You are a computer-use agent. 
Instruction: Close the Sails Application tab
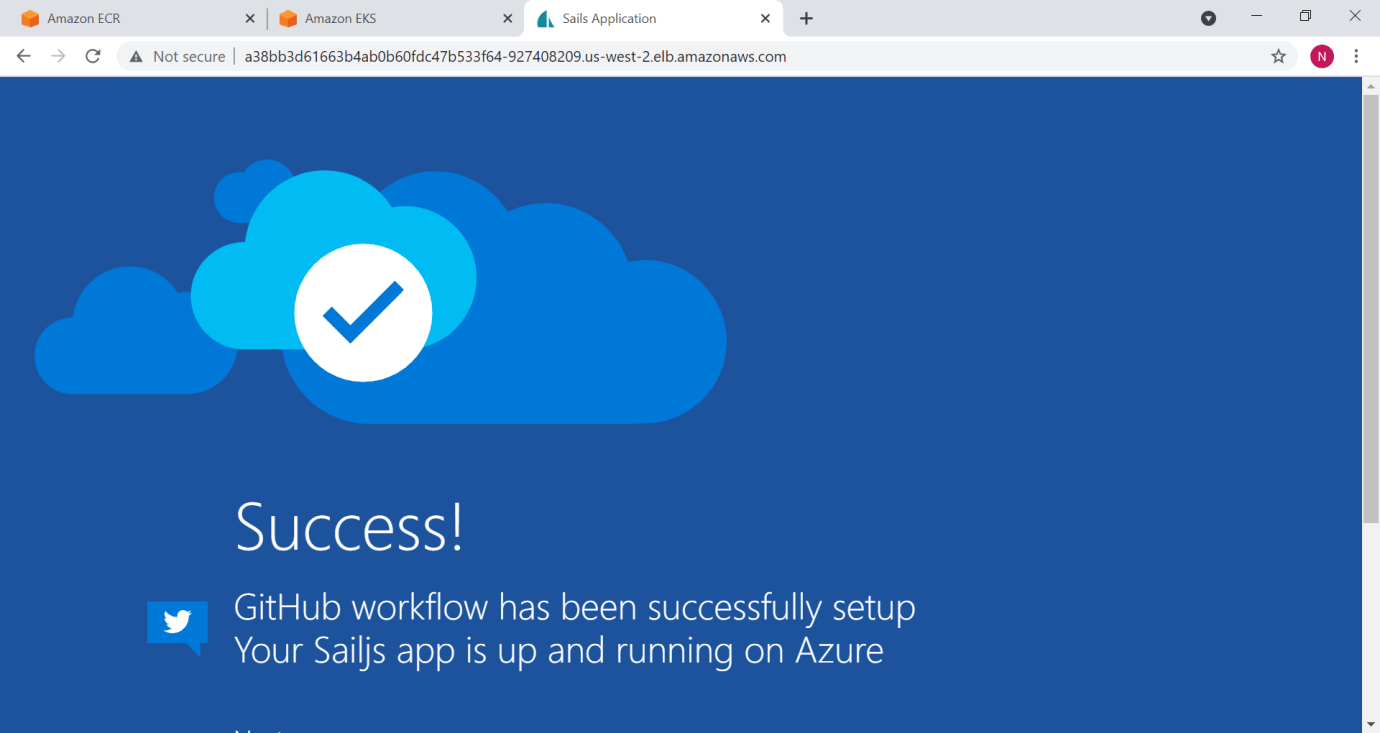click(x=766, y=19)
